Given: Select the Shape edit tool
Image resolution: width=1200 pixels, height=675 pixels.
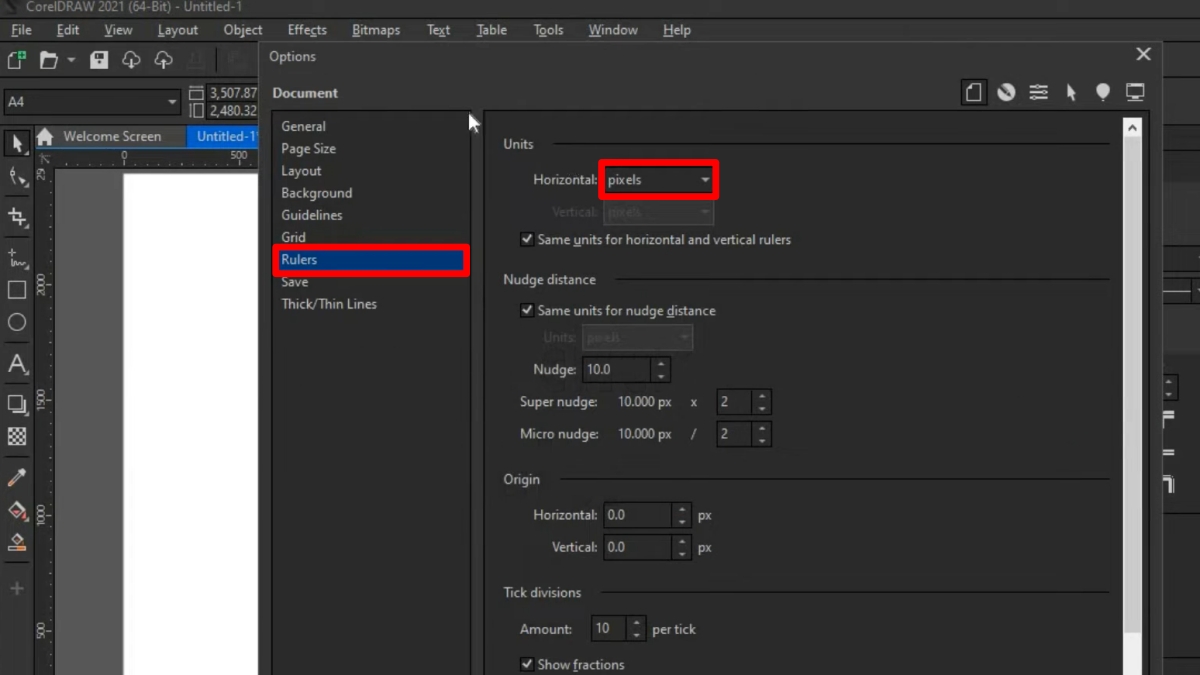Looking at the screenshot, I should [17, 178].
